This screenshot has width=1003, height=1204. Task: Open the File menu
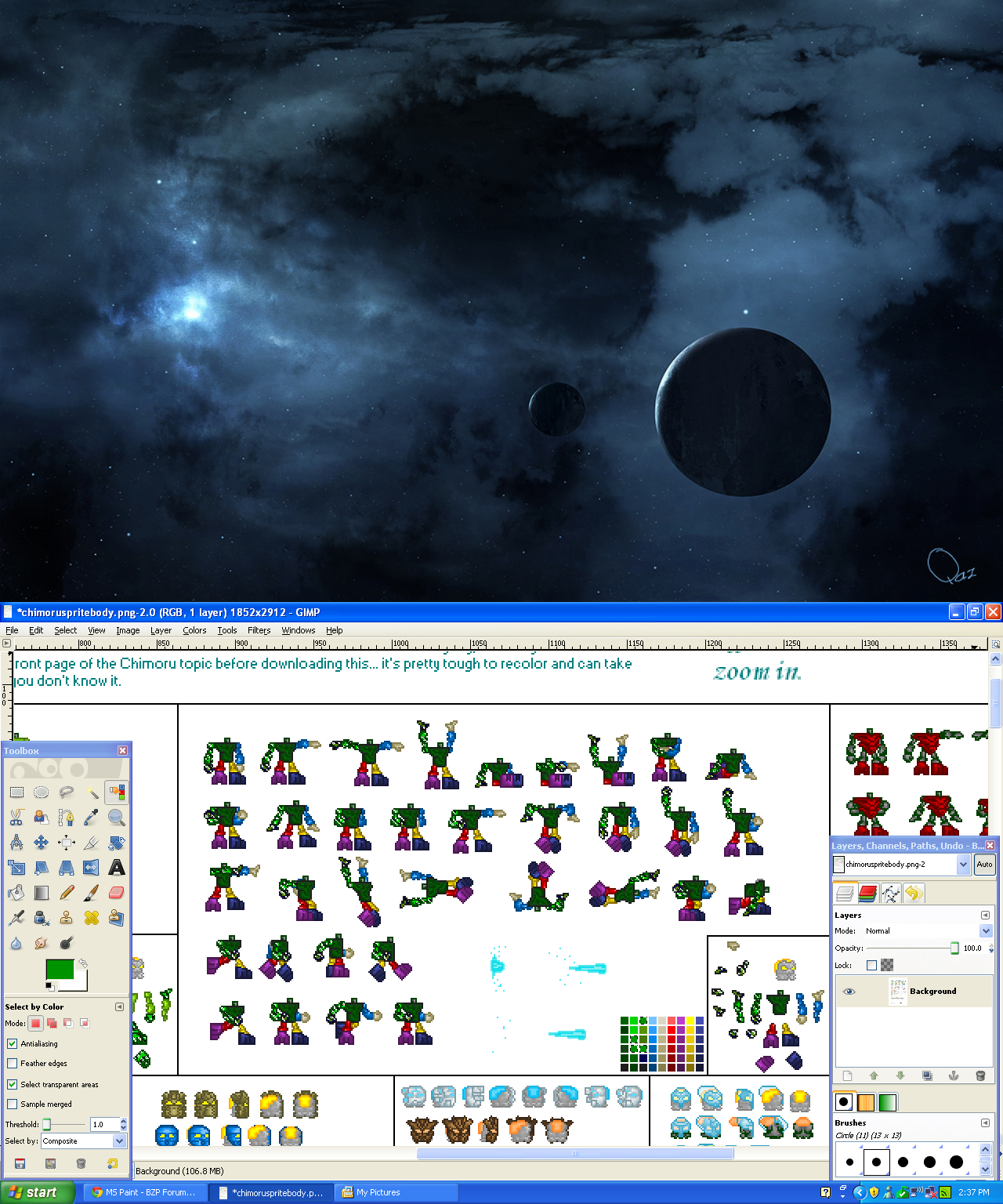click(x=12, y=630)
